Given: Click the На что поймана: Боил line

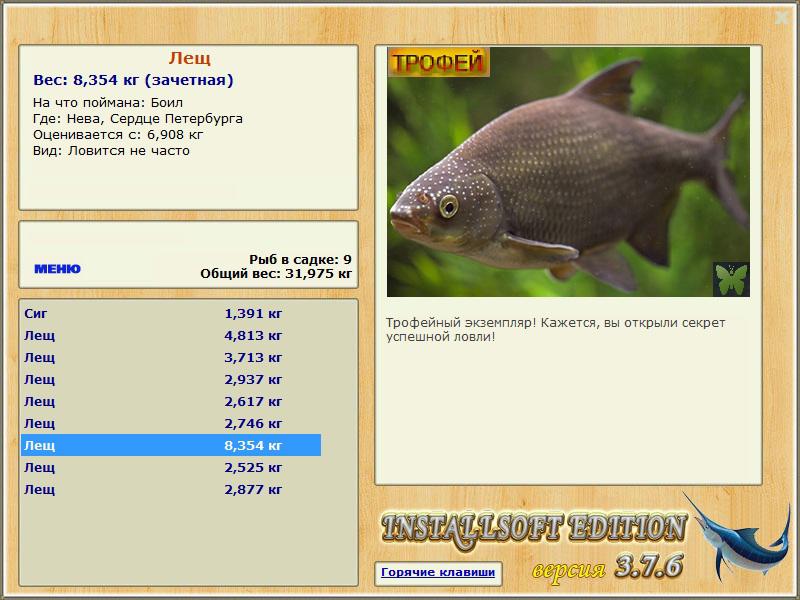Looking at the screenshot, I should click(x=108, y=103).
